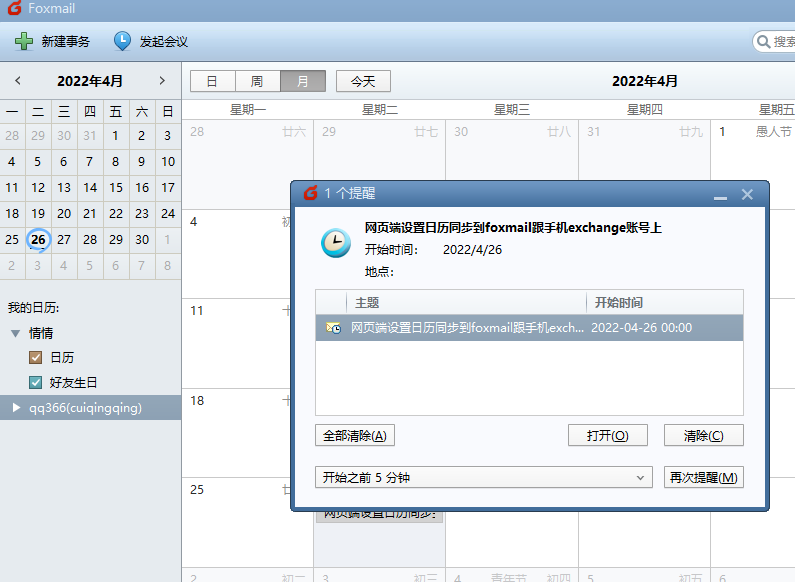Select April 26 in the mini calendar
The width and height of the screenshot is (795, 582).
click(x=38, y=239)
